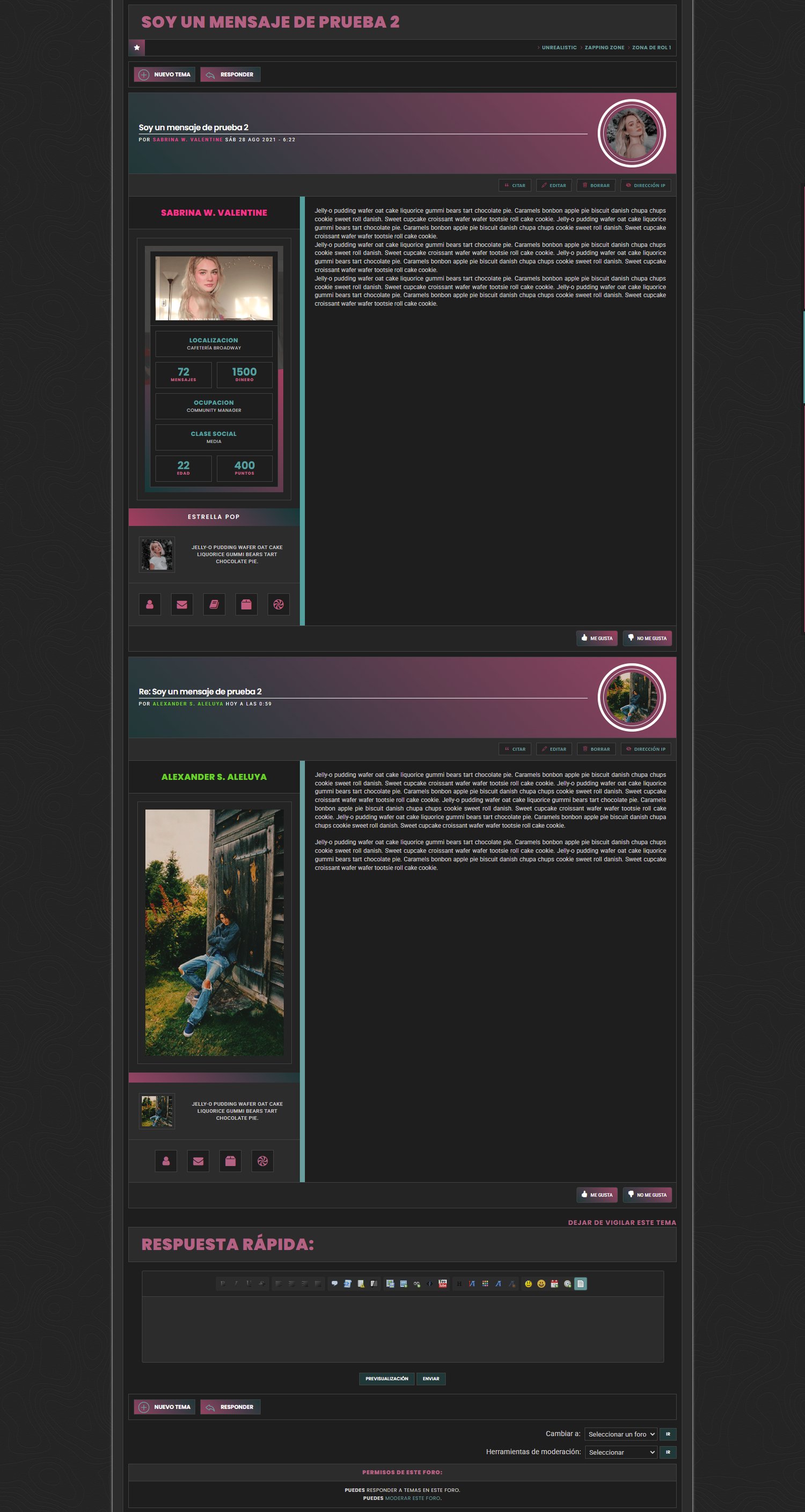Click the H heading icon in editor toolbar
Viewport: 805px width, 1512px height.
pos(459,1284)
